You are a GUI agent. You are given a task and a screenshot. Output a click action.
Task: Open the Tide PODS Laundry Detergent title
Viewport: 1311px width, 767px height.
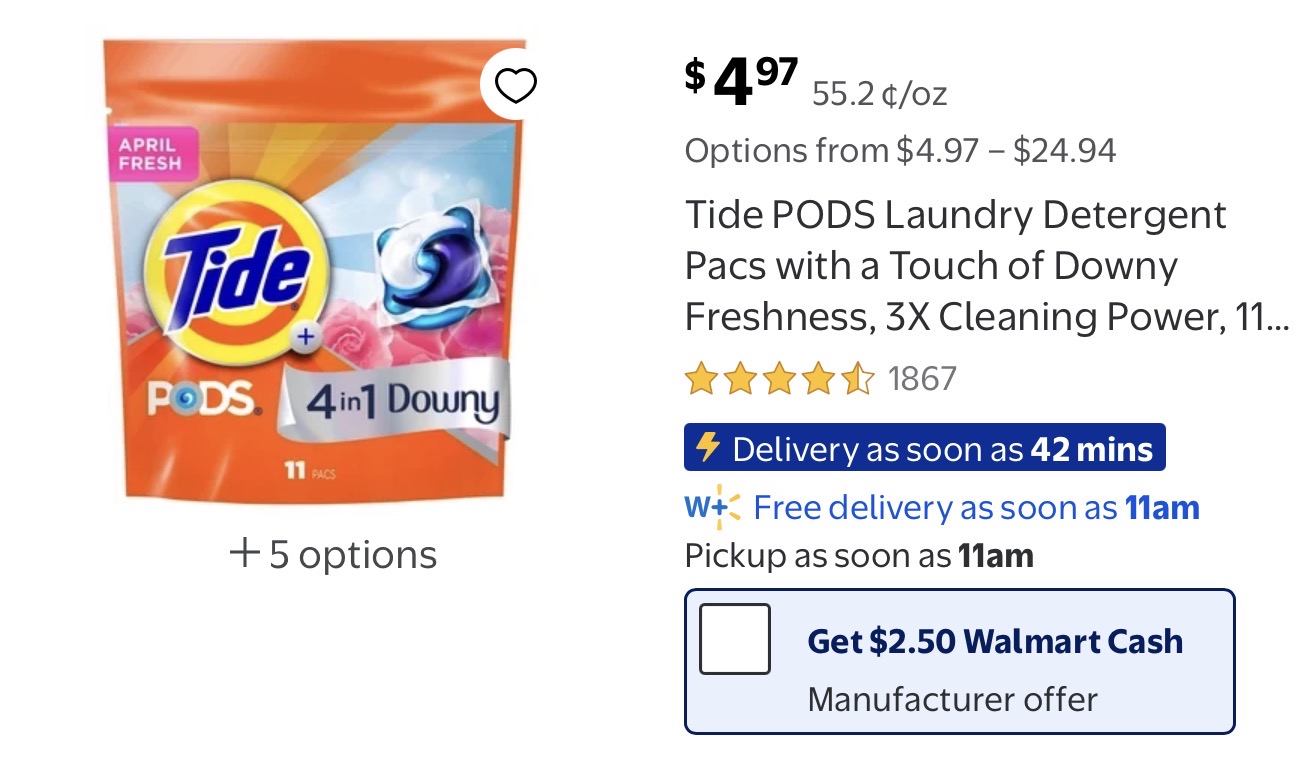tap(985, 265)
